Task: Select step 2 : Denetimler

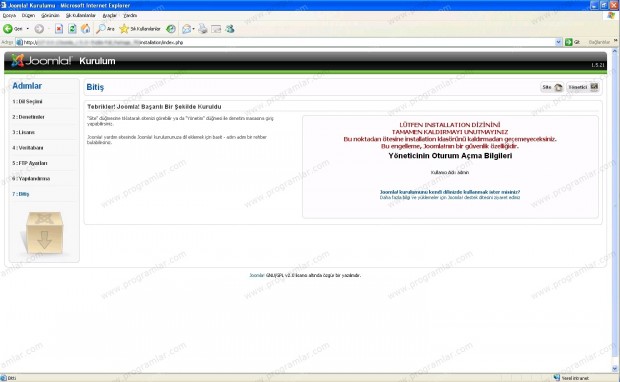Action: (28, 117)
